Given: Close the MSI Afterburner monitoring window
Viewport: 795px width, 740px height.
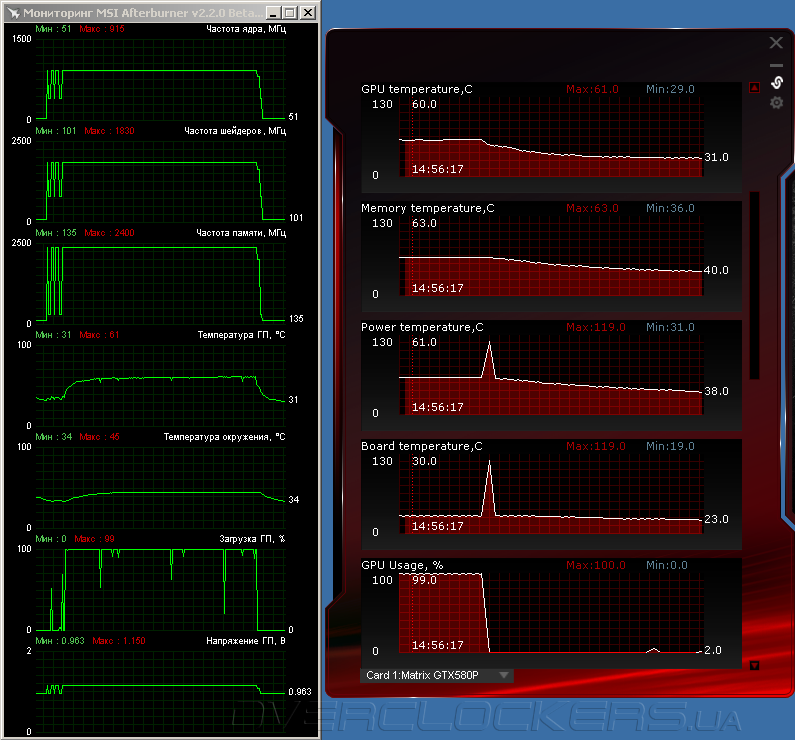Looking at the screenshot, I should [x=308, y=13].
